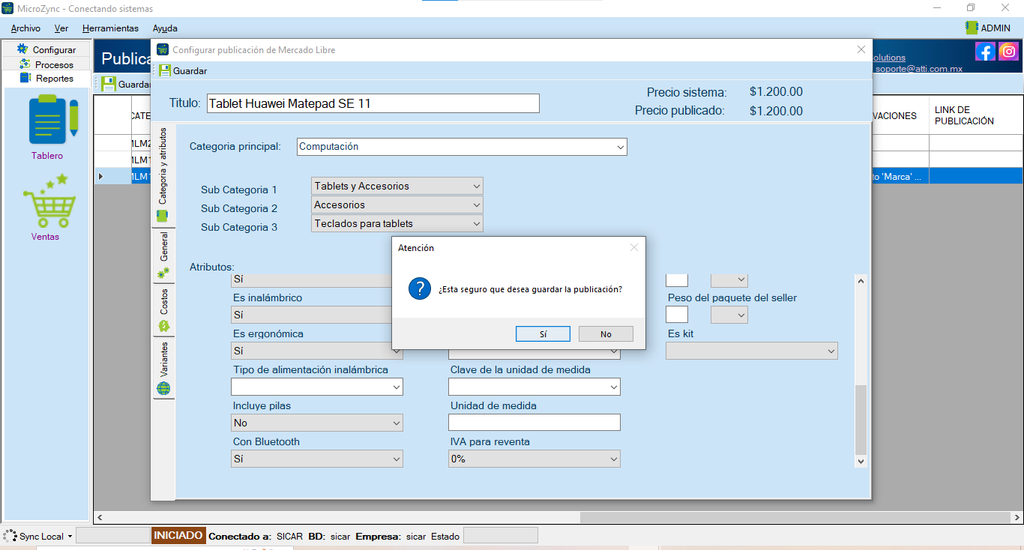The width and height of the screenshot is (1024, 550).
Task: Open Sub Categoria 1 Tablets y Accesorios dropdown
Action: [x=397, y=186]
